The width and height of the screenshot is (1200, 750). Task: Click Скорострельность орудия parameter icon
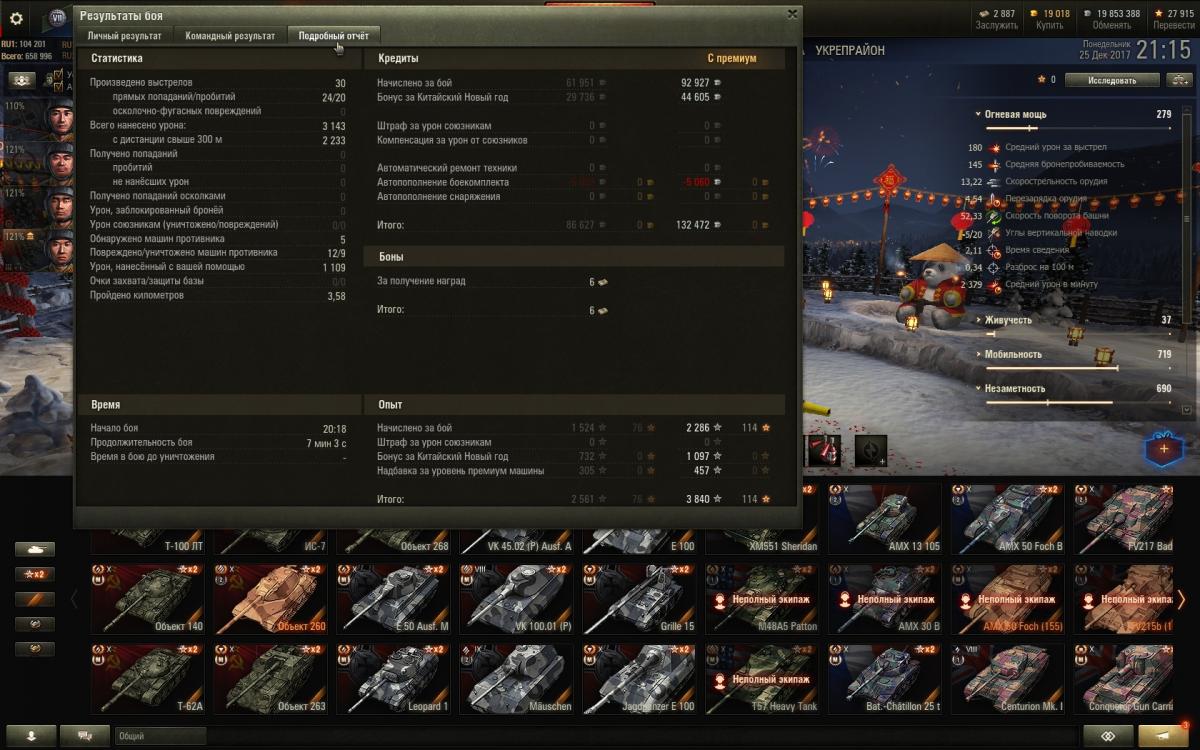[994, 182]
